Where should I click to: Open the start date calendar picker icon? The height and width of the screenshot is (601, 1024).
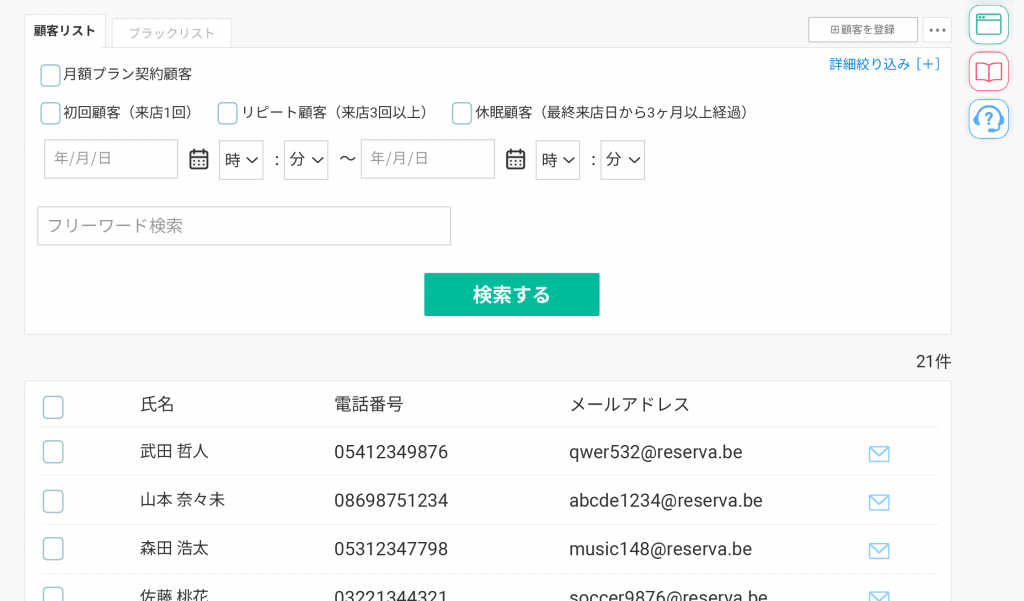199,159
